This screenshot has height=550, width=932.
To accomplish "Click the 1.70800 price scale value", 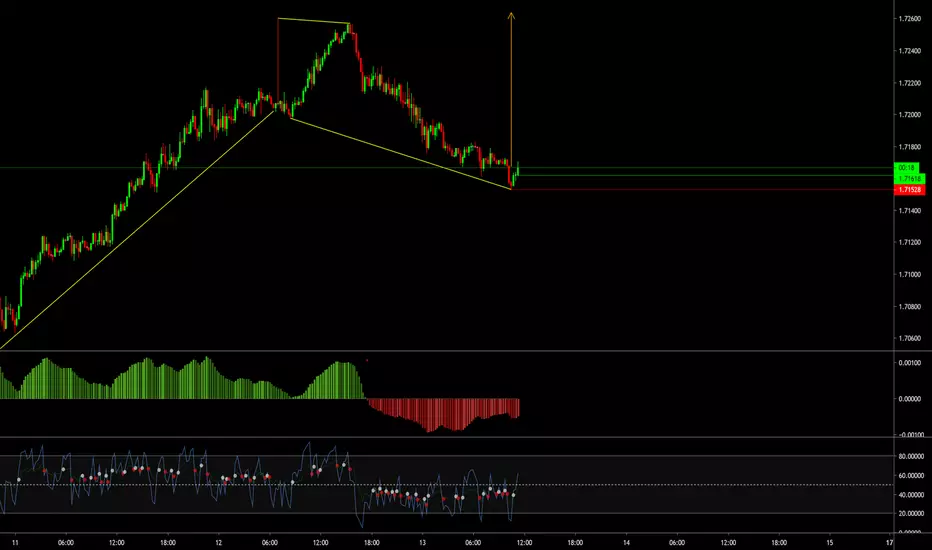I will point(909,307).
